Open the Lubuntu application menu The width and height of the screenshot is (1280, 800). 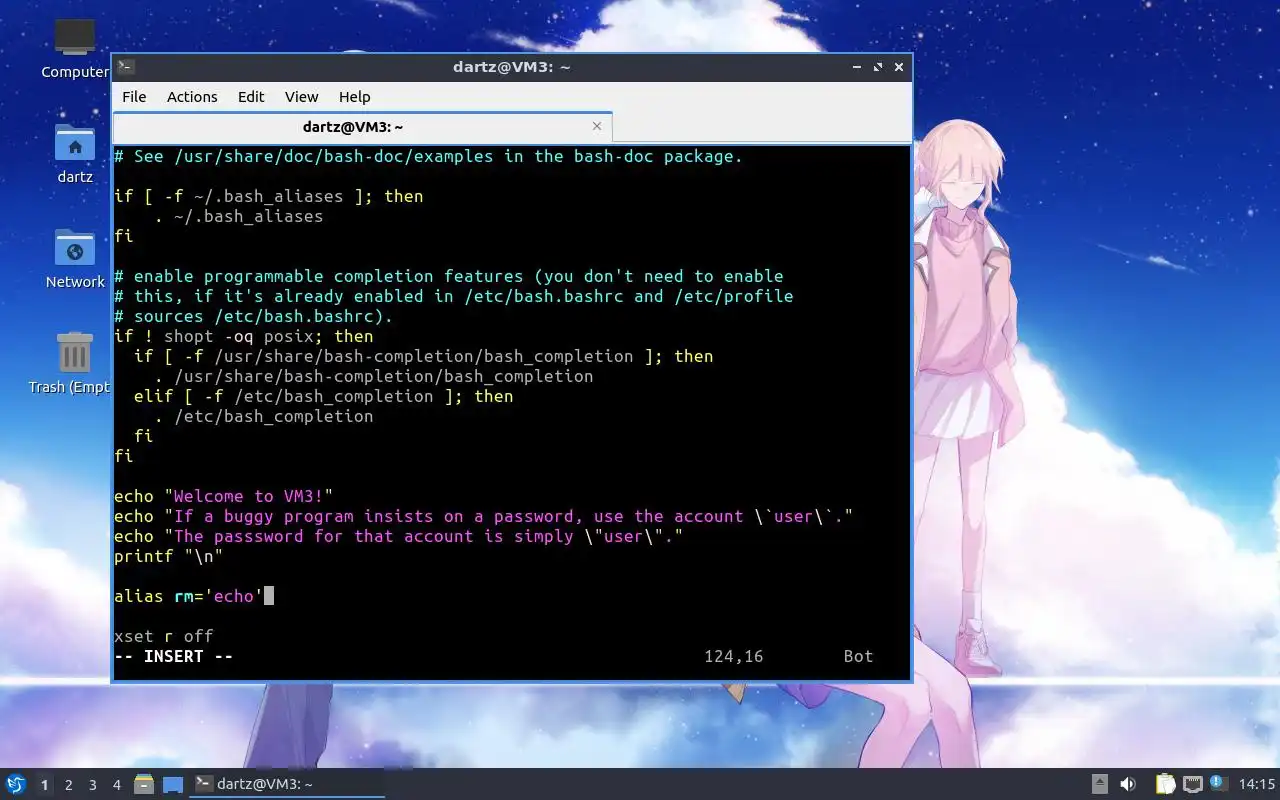15,784
